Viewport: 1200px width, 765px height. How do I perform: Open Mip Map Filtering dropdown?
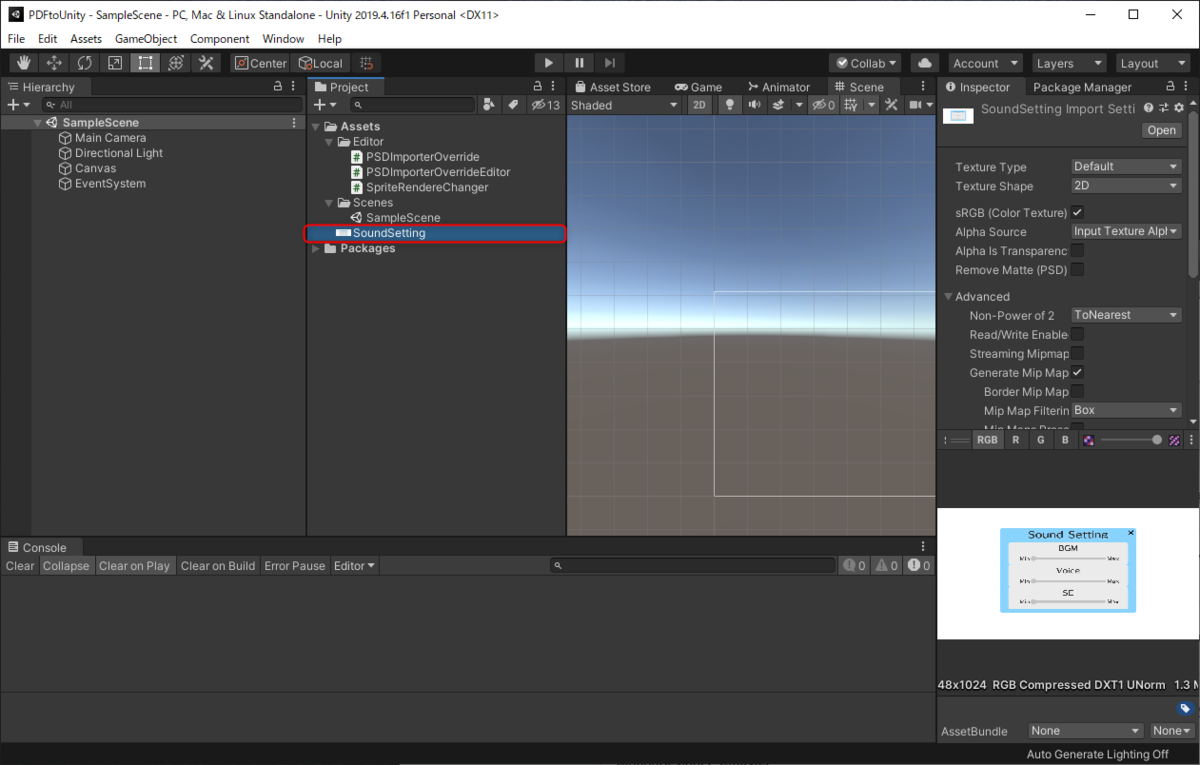[x=1126, y=410]
